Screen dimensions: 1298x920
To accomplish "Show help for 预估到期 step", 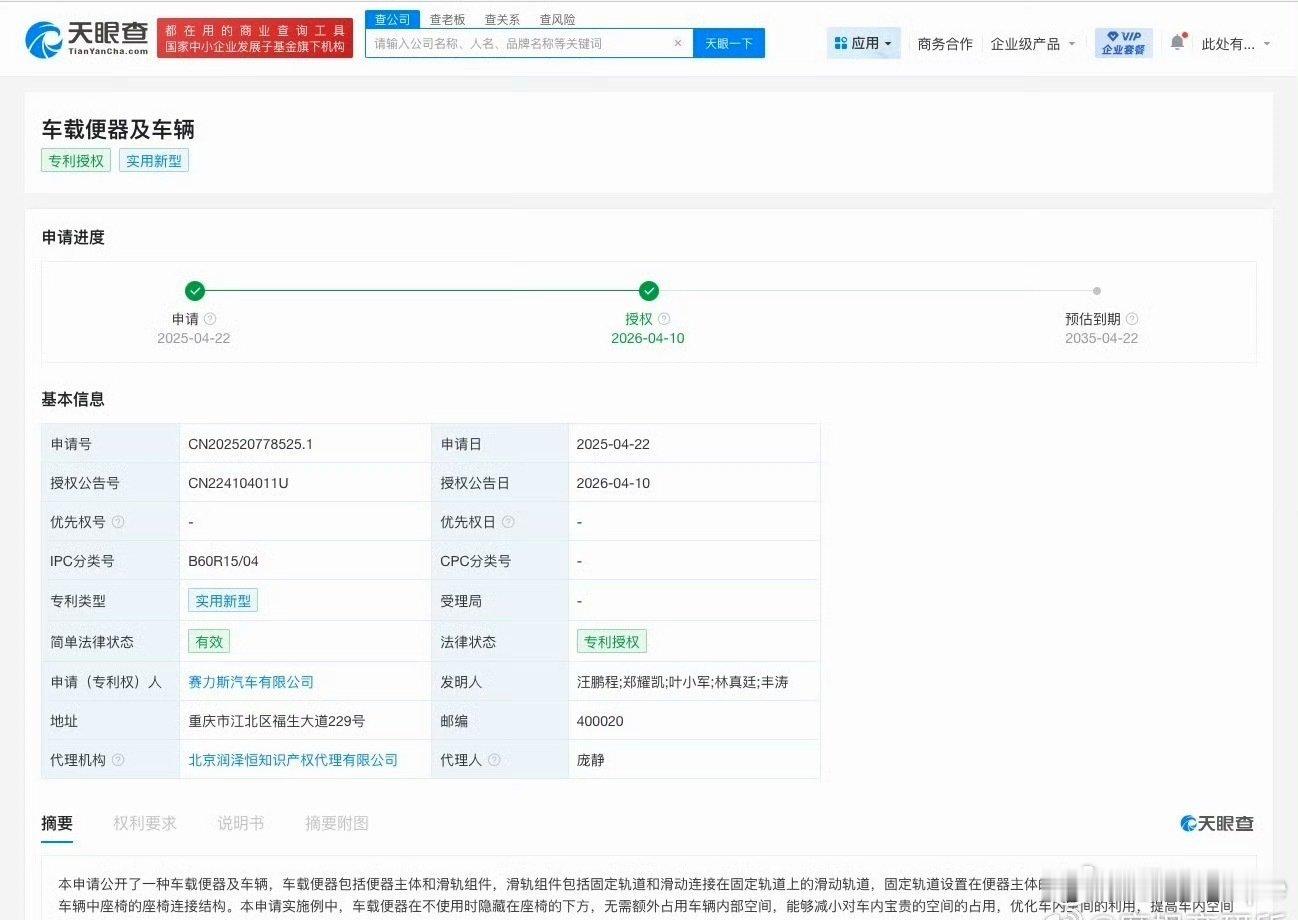I will (x=1132, y=319).
